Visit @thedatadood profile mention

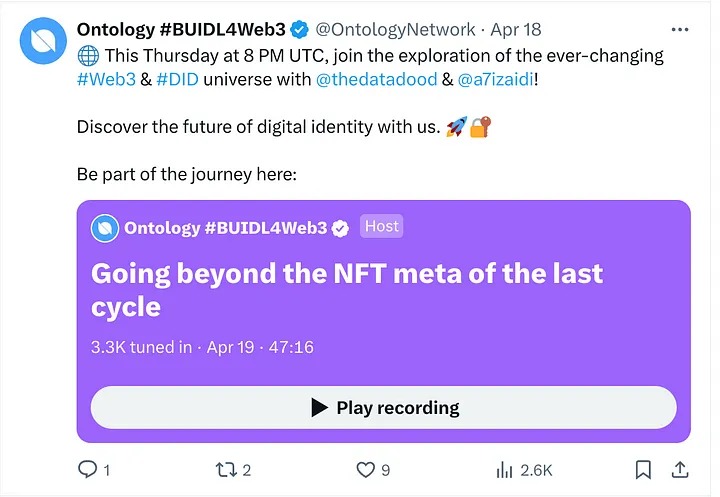[x=375, y=80]
